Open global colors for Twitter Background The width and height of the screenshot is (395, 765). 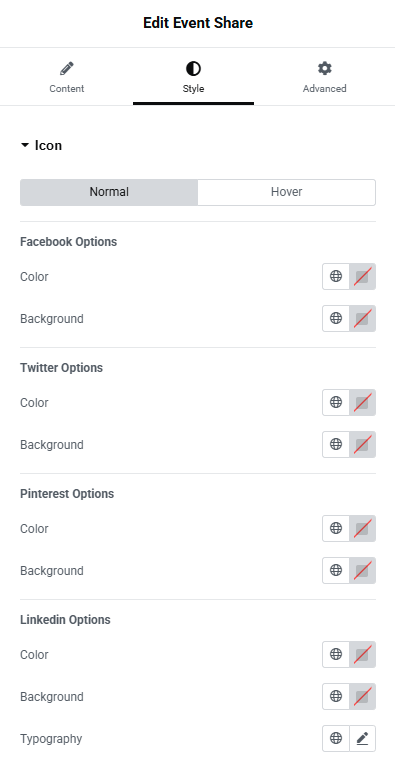click(x=336, y=444)
